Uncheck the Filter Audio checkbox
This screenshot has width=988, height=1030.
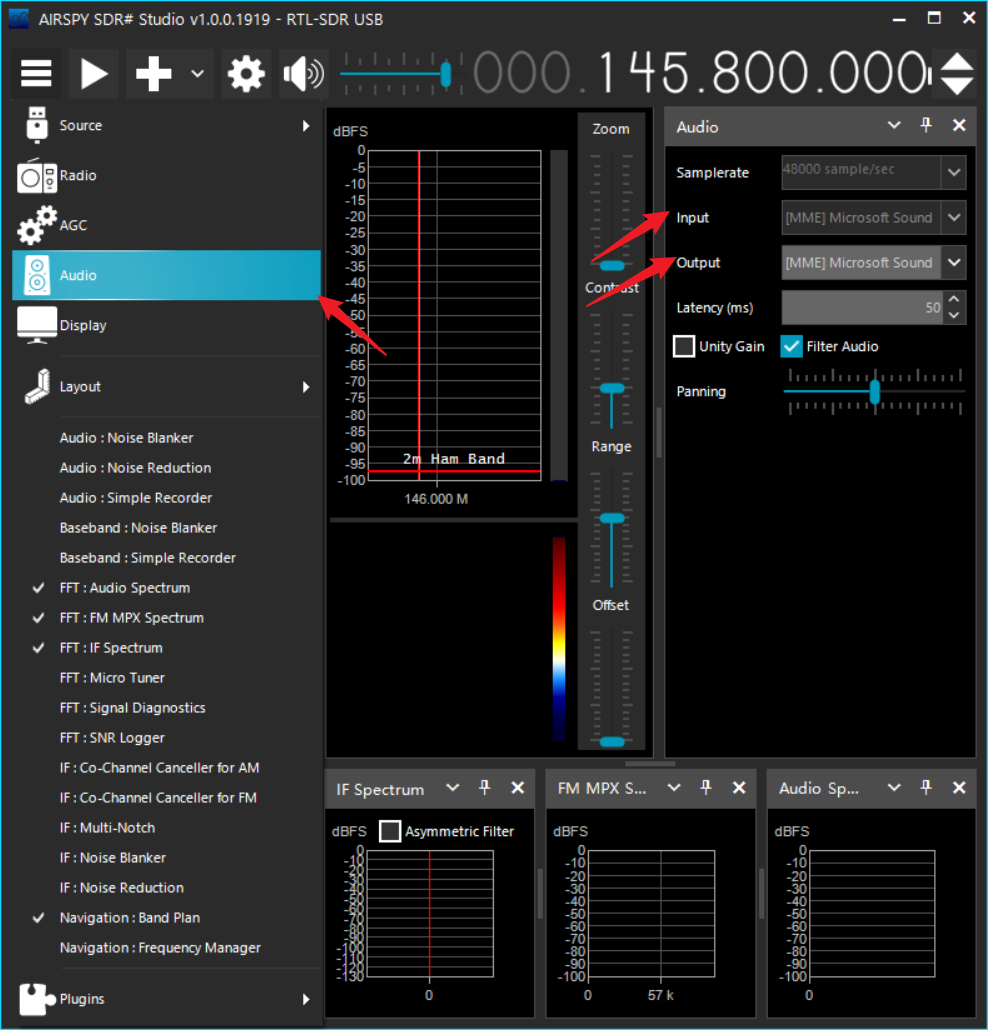[x=792, y=346]
